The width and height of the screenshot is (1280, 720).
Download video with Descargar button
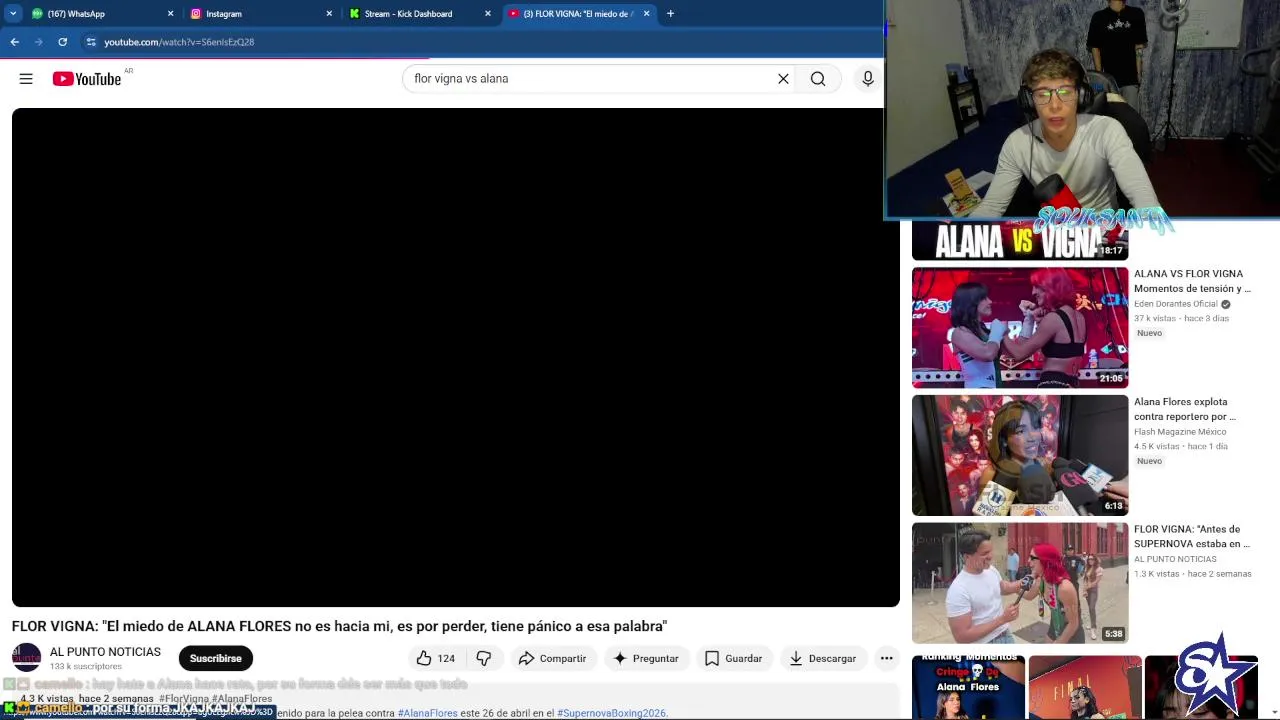(x=823, y=658)
